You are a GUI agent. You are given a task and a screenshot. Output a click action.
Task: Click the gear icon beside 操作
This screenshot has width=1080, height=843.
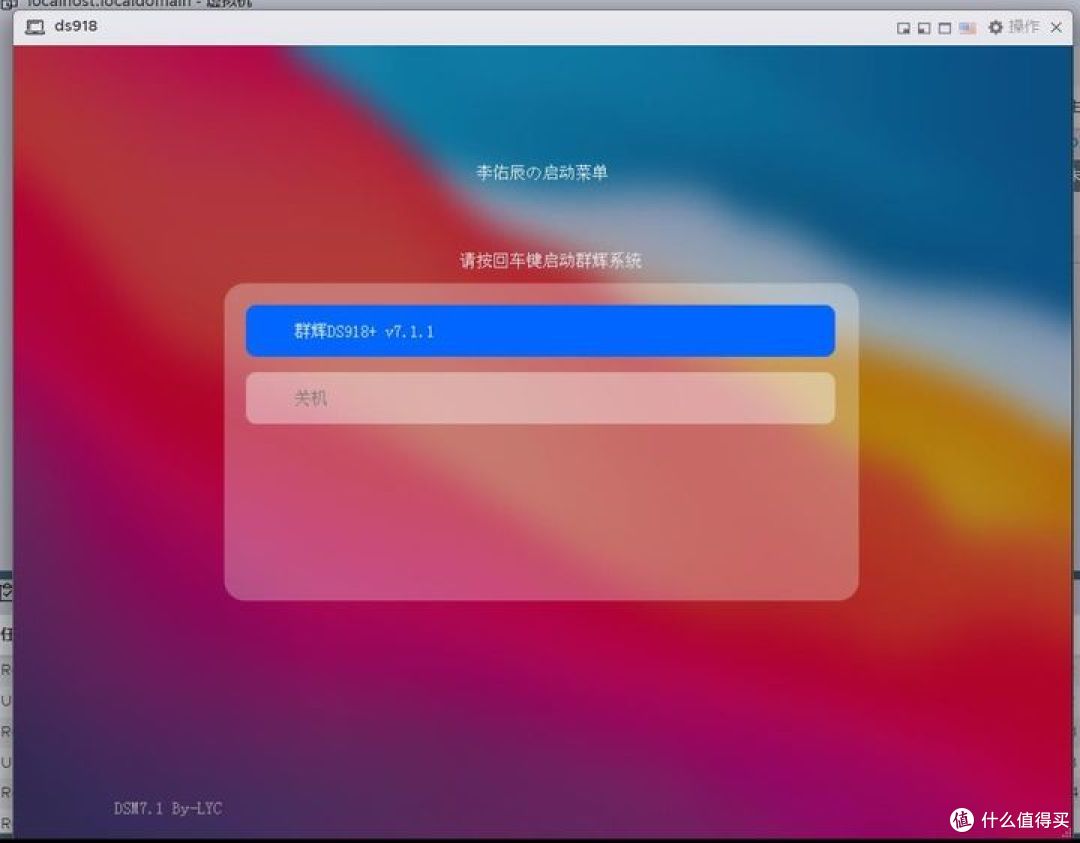(995, 28)
